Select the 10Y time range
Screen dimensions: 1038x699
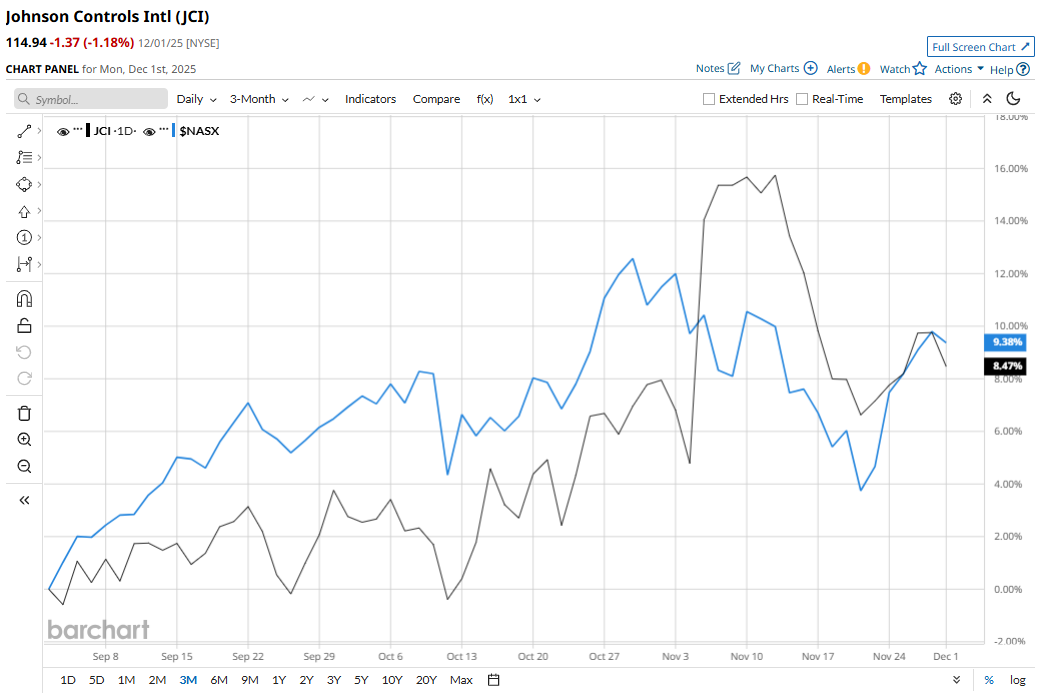coord(392,680)
